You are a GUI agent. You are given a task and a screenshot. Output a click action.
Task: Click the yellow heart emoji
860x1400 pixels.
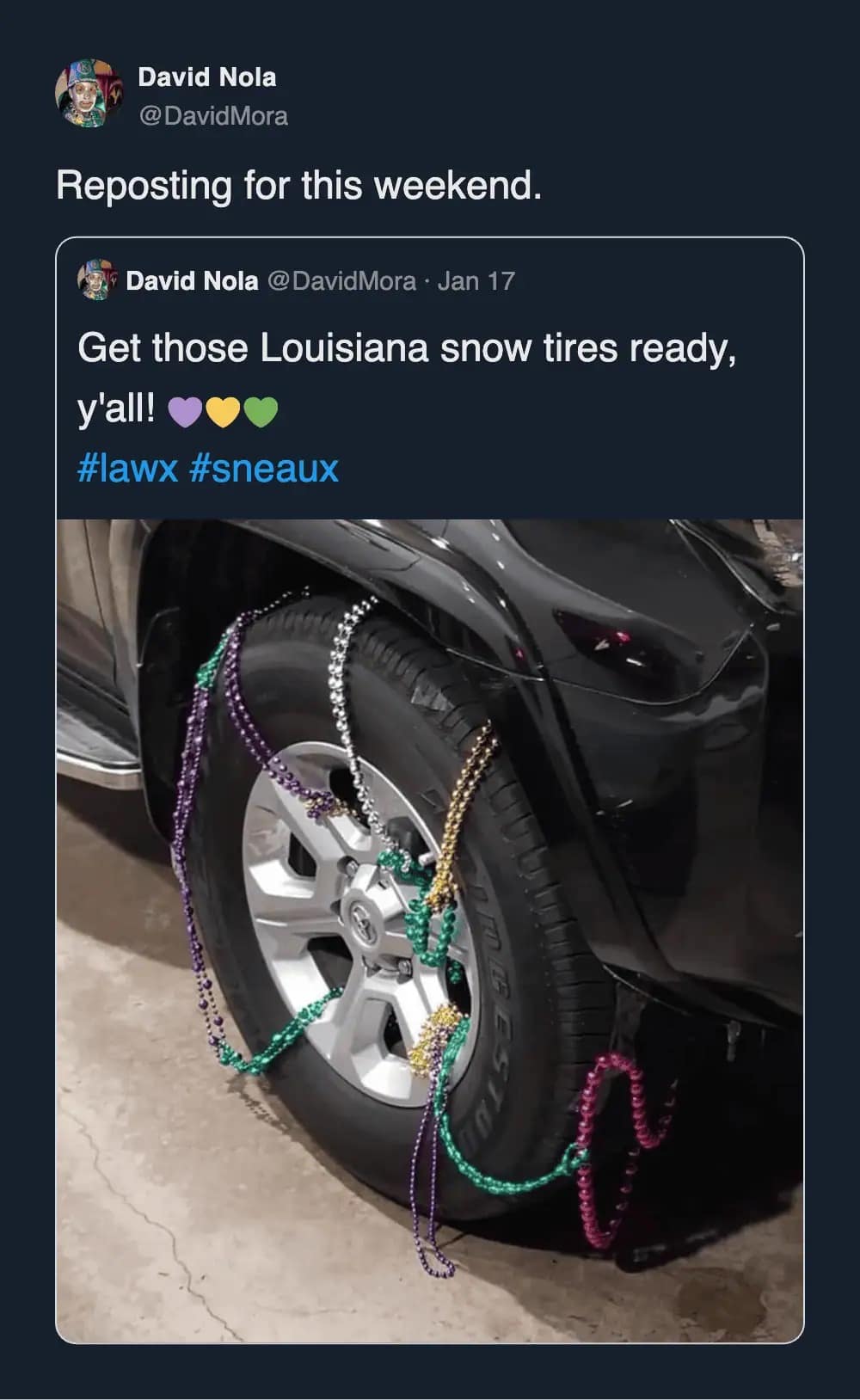click(x=222, y=413)
